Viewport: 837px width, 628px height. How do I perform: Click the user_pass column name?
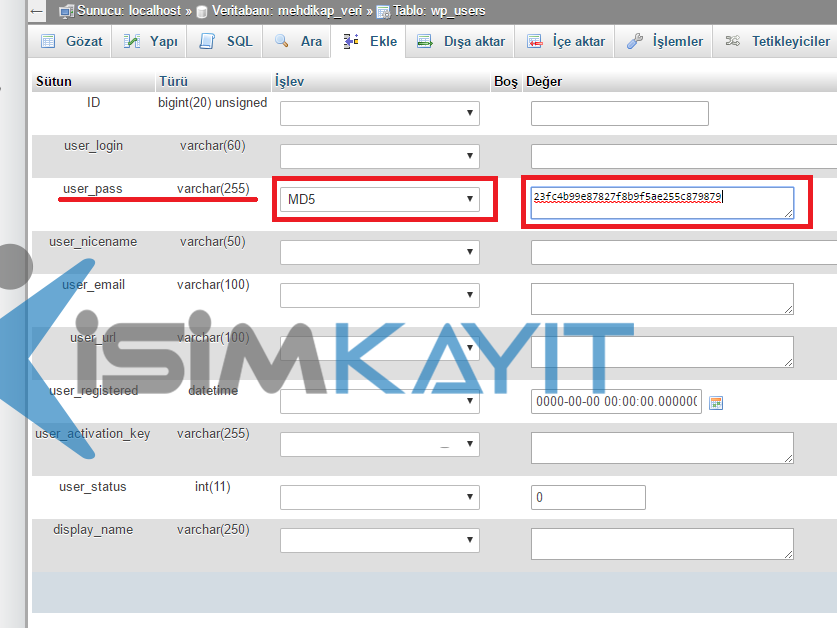(93, 189)
